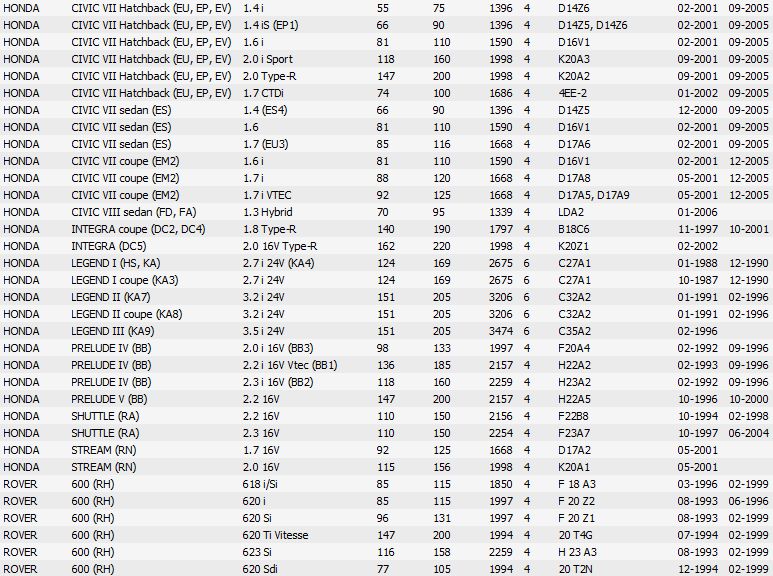
Task: Select engine code F23A7
Action: (574, 433)
